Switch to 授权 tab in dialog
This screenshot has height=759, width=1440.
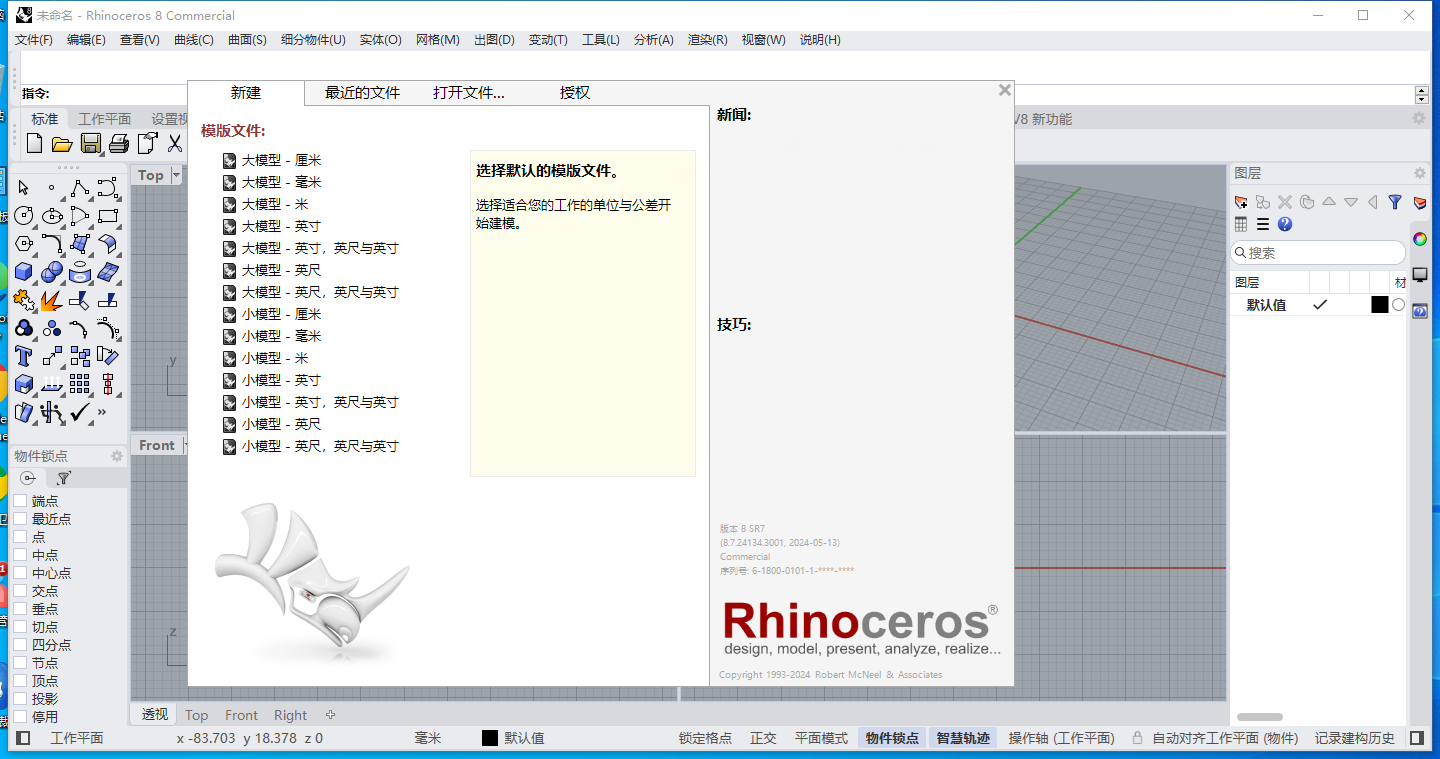tap(575, 93)
